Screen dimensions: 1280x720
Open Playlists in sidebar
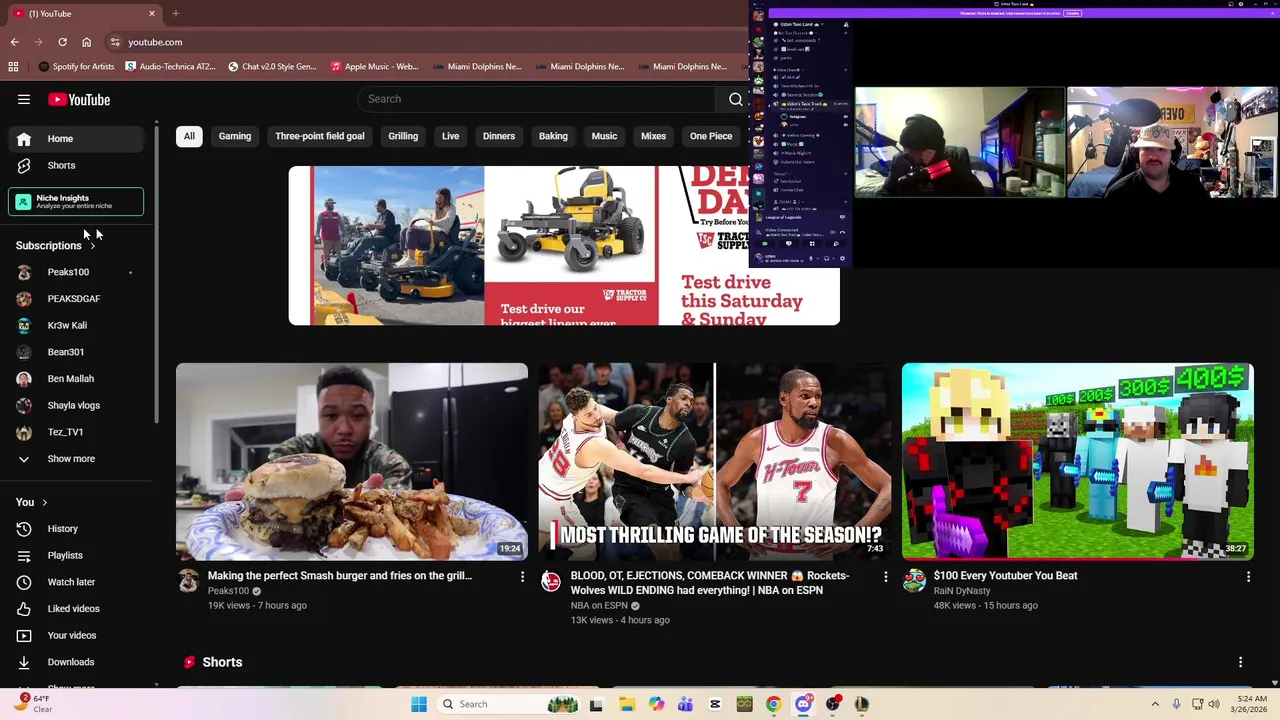[78, 555]
